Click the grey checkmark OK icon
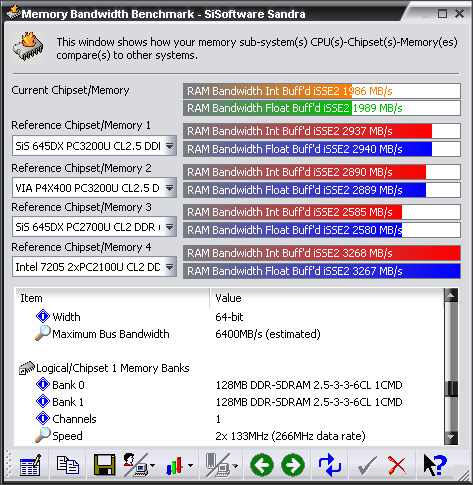This screenshot has height=485, width=473. pos(367,465)
